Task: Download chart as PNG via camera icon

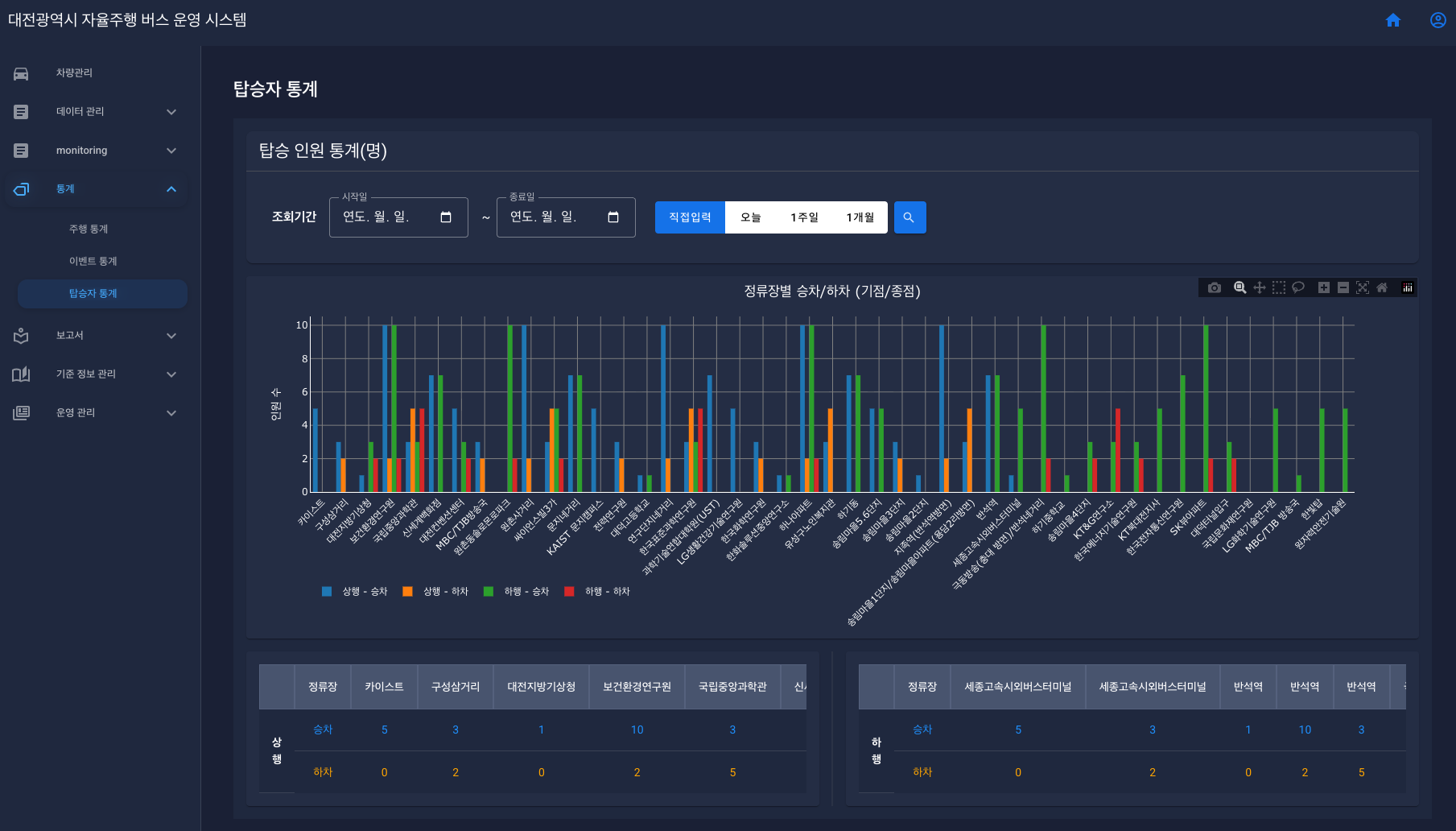Action: (1215, 287)
